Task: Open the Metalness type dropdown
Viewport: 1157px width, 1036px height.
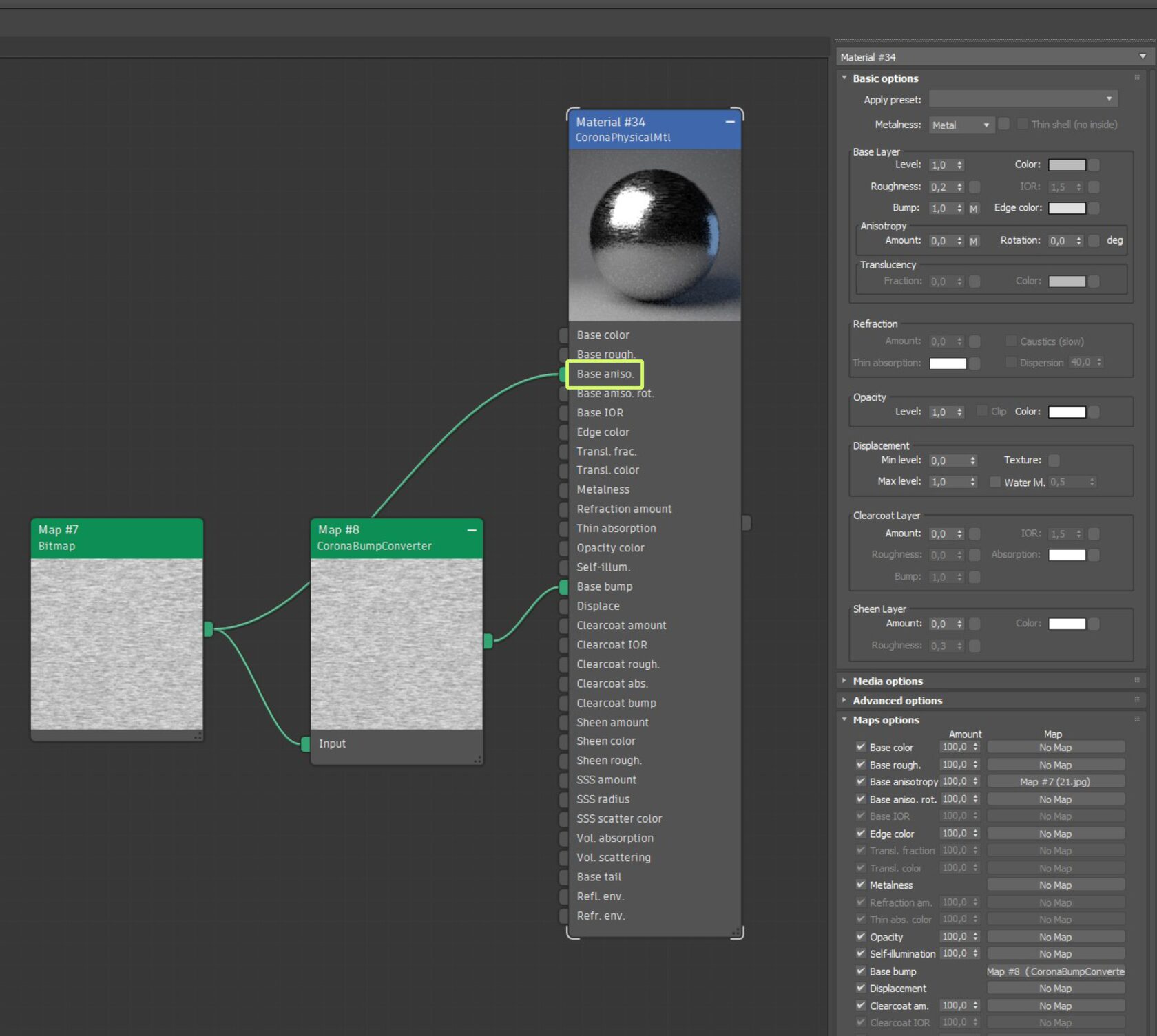Action: (x=960, y=125)
